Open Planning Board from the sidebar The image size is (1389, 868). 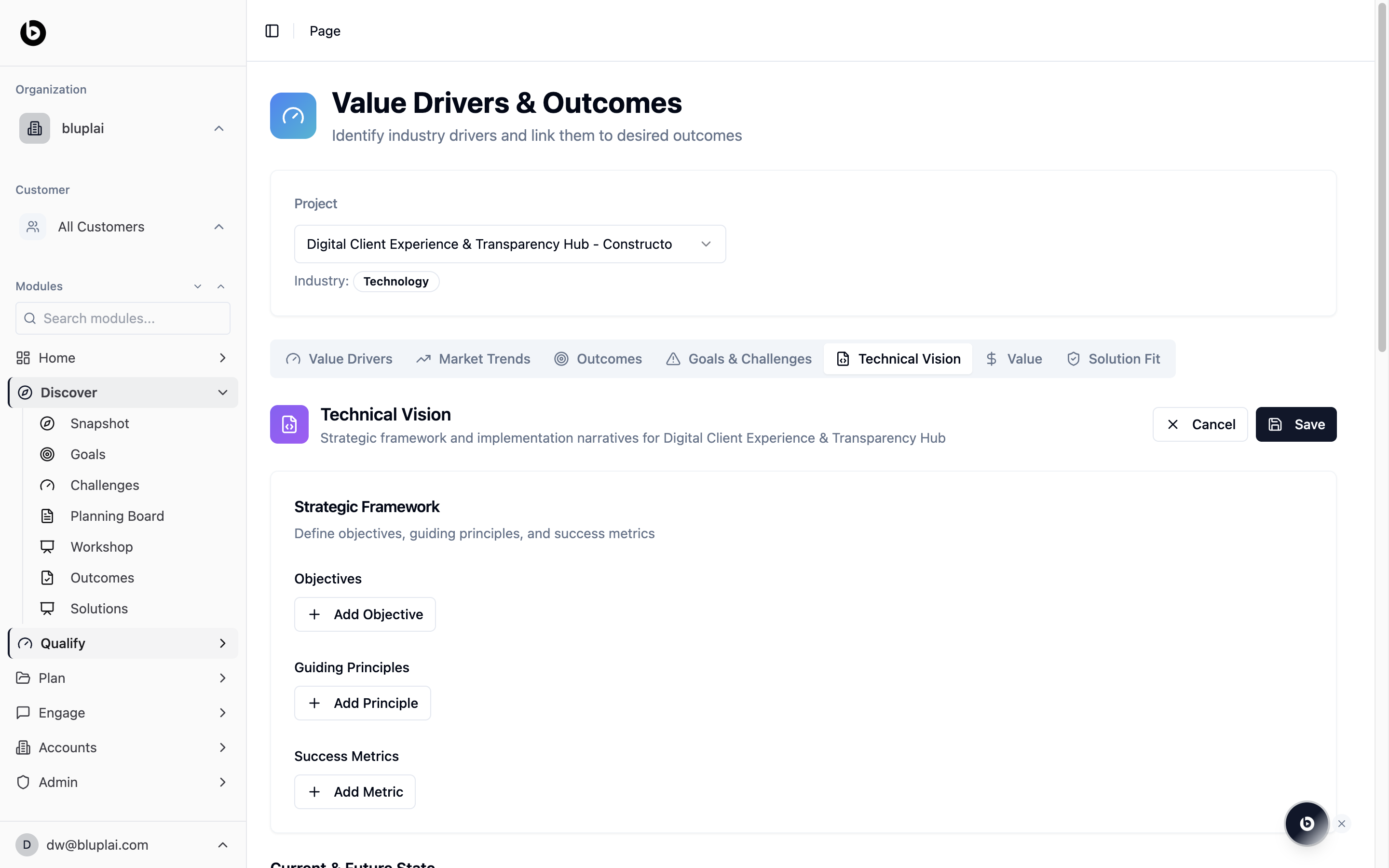[x=117, y=516]
